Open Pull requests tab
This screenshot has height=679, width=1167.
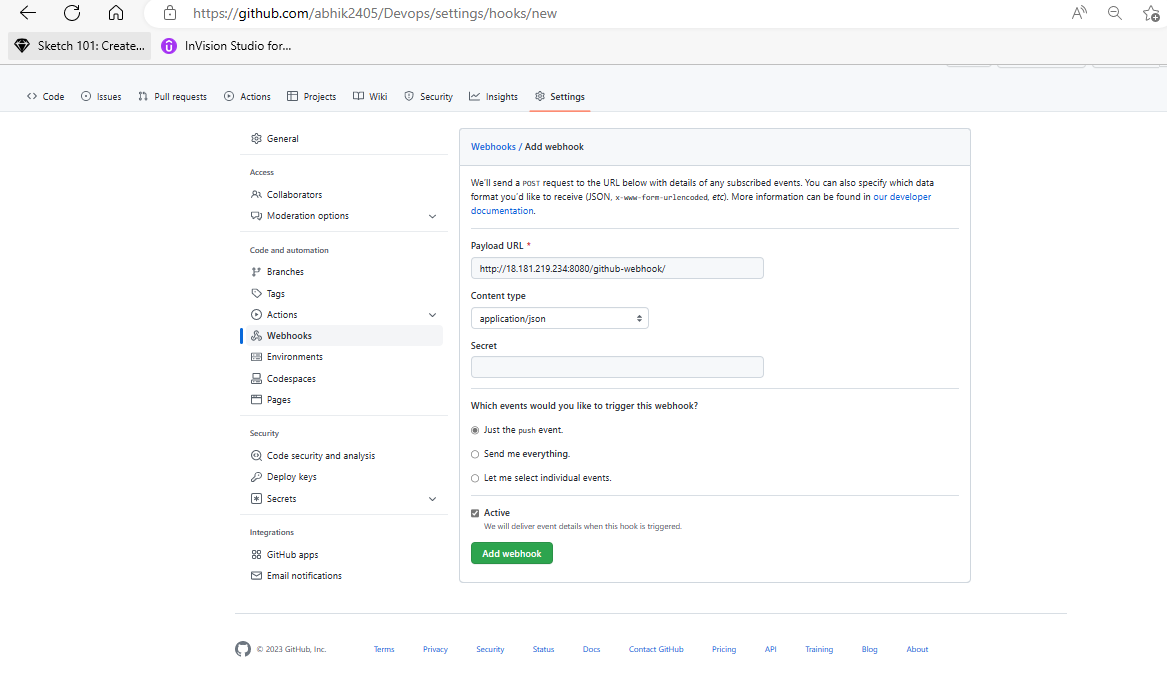(x=172, y=97)
